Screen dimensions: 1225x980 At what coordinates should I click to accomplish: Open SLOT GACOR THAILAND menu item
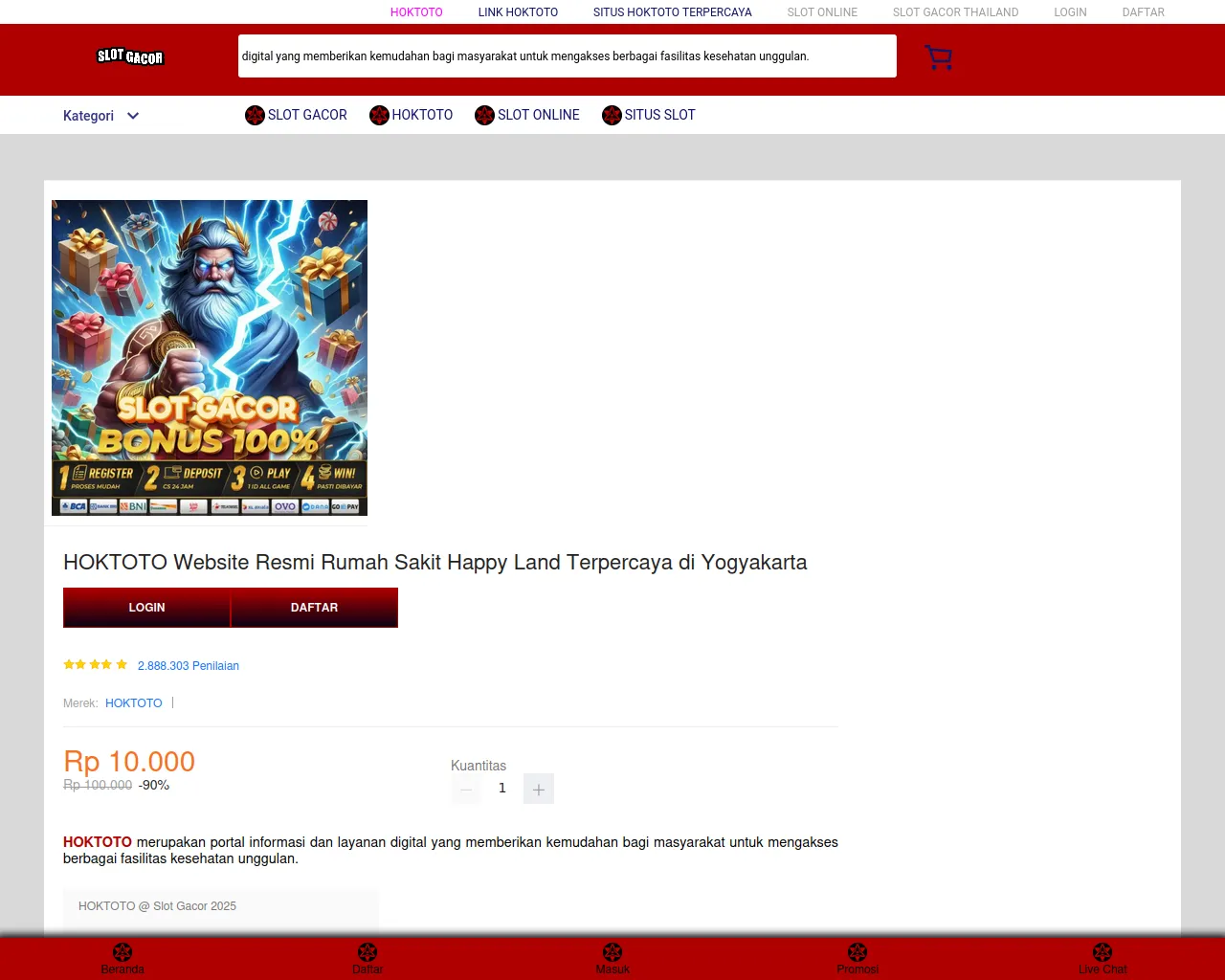coord(955,12)
